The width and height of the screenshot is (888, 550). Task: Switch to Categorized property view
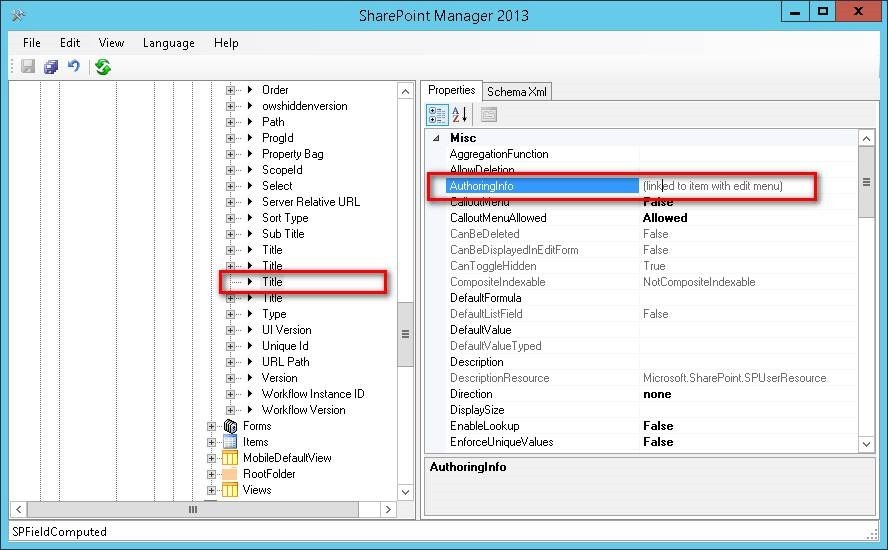pyautogui.click(x=437, y=115)
